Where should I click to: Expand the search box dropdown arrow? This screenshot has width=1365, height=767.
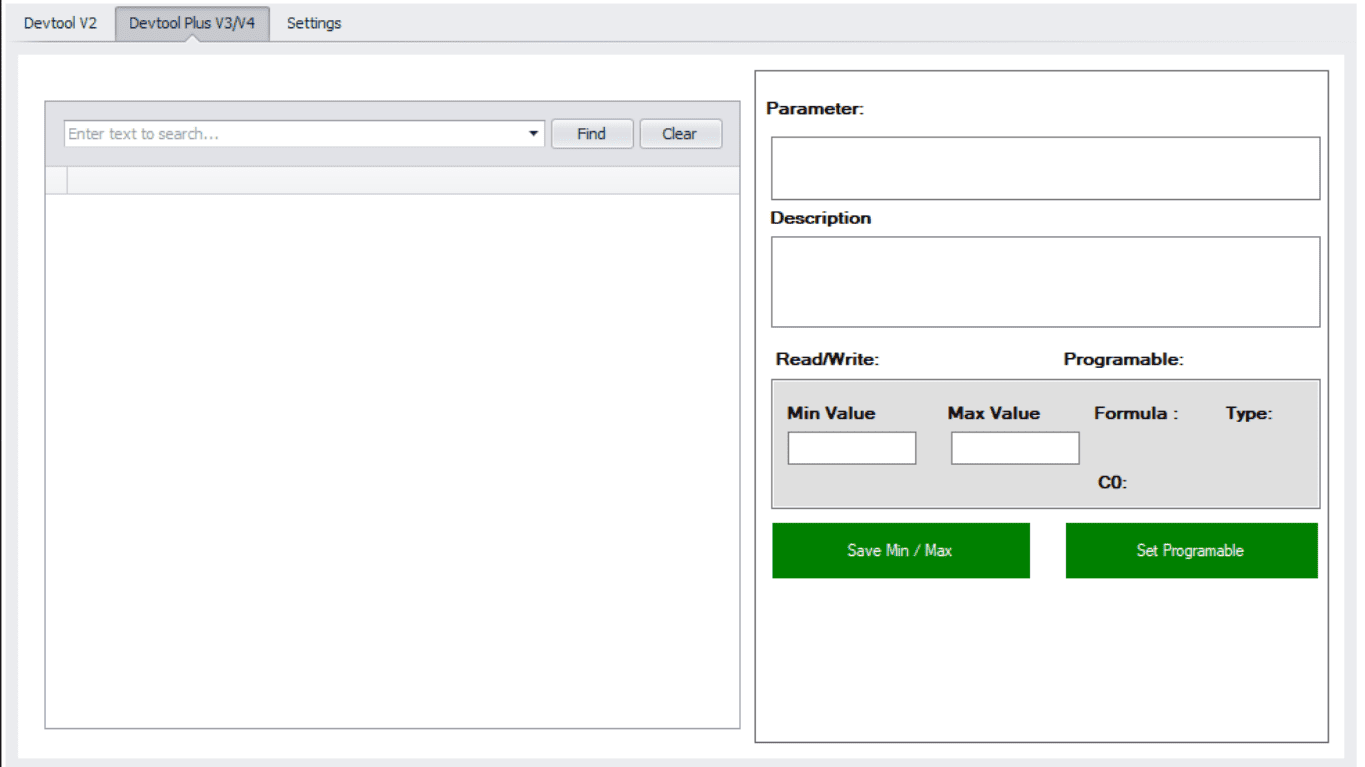pyautogui.click(x=534, y=134)
